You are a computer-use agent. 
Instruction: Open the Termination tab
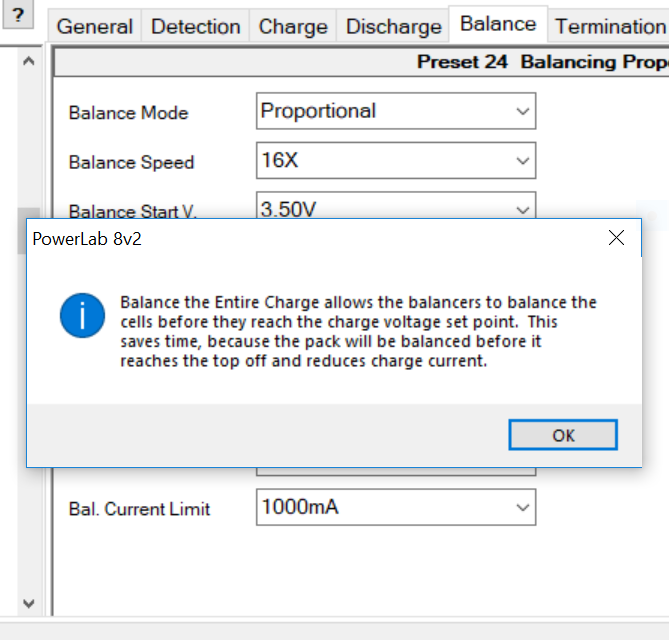coord(609,26)
